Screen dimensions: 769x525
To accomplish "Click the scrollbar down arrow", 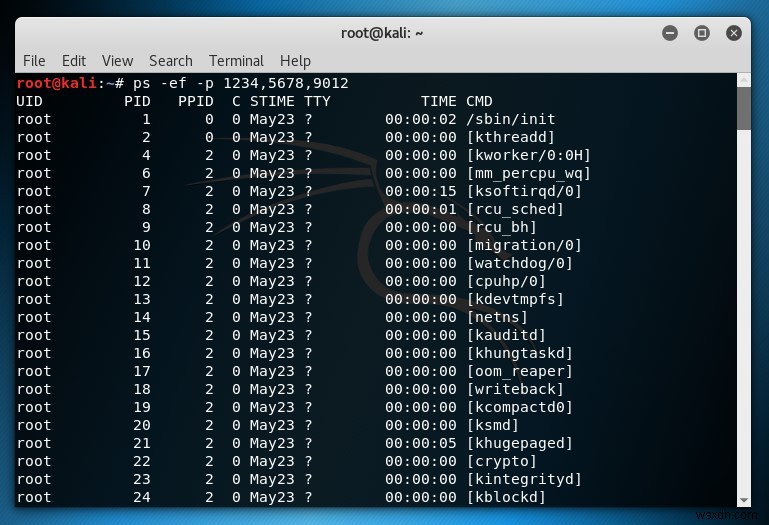I will pyautogui.click(x=743, y=500).
